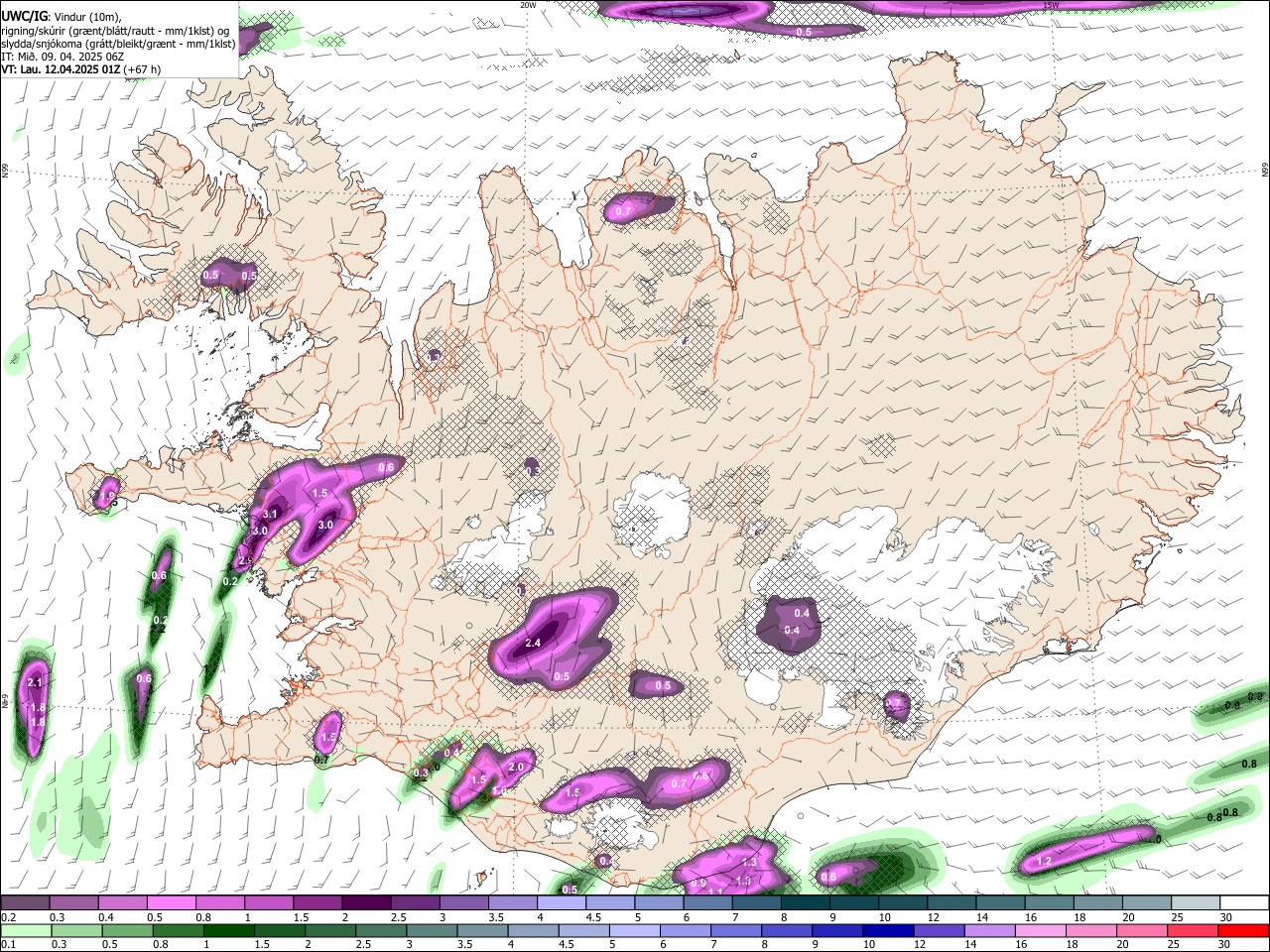1270x952 pixels.
Task: Select the dark teal 8–9 snow swatch
Action: click(806, 902)
